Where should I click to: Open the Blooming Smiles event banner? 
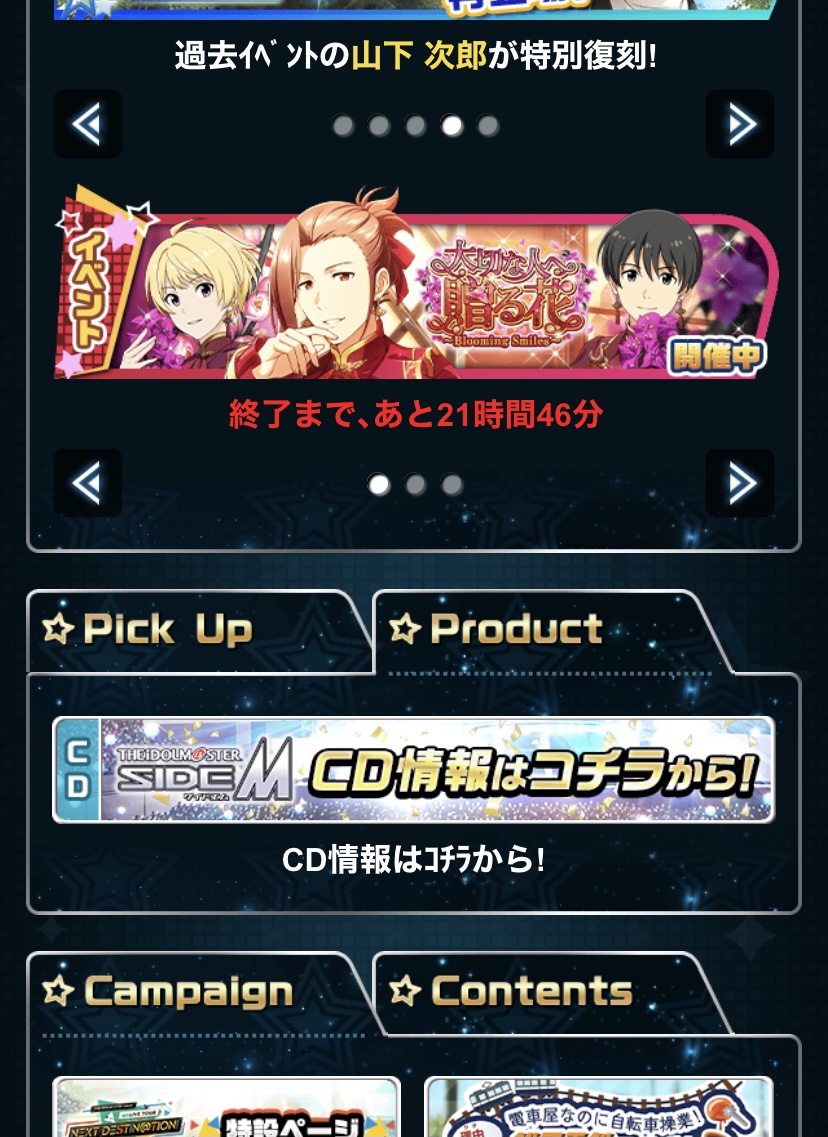[x=415, y=284]
